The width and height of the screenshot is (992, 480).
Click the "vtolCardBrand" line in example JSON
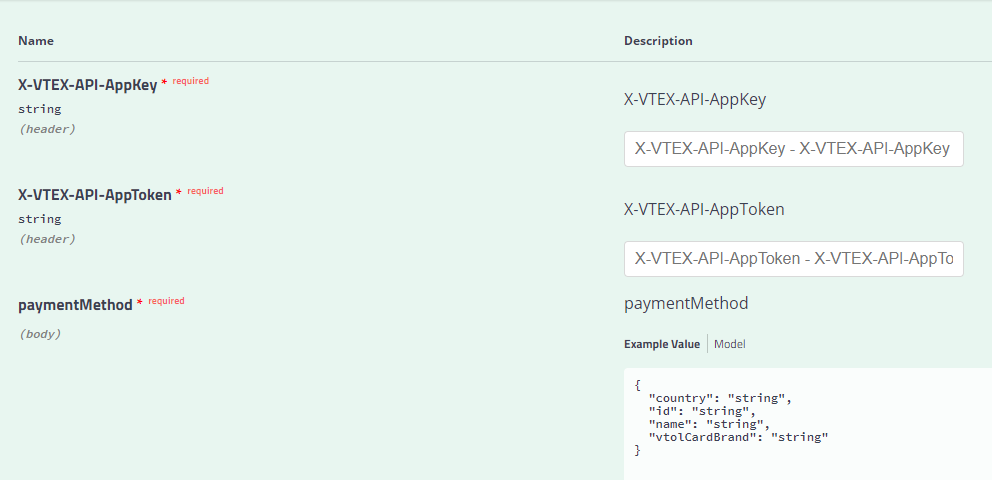738,437
